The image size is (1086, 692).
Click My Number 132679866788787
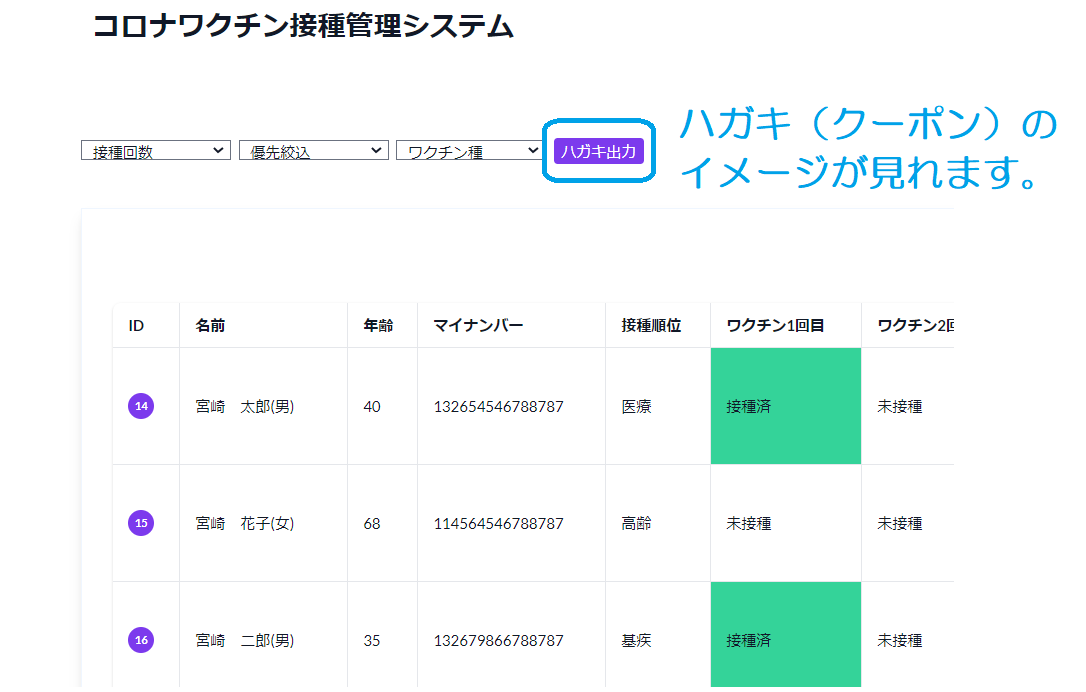[x=499, y=641]
